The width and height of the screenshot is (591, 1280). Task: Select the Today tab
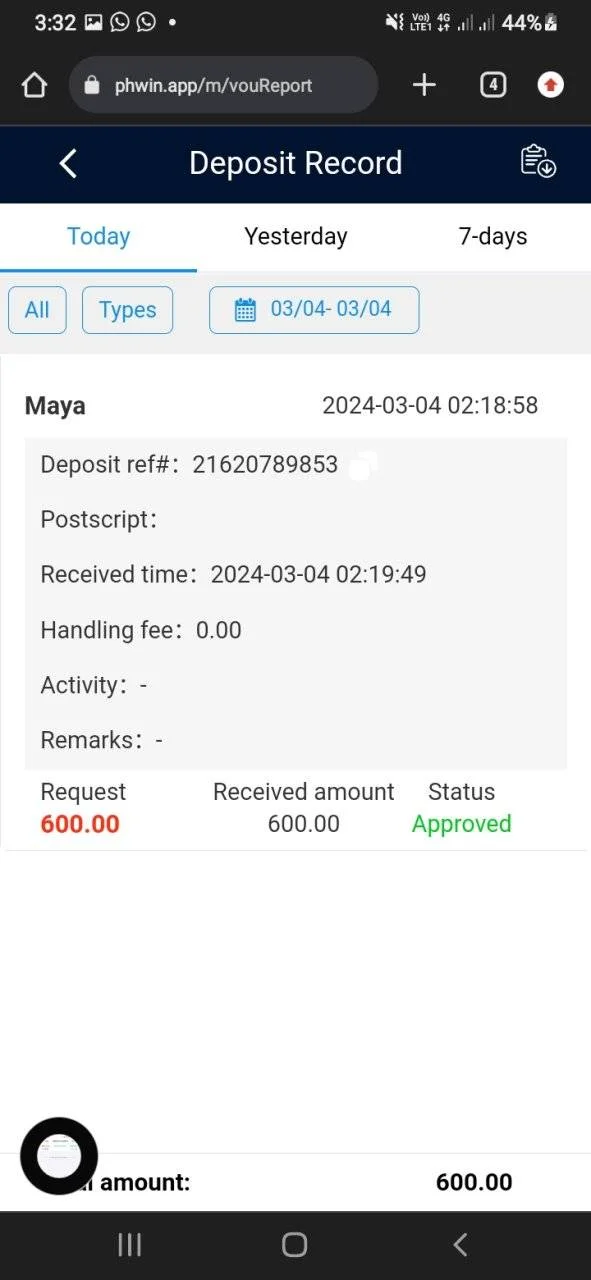click(98, 237)
